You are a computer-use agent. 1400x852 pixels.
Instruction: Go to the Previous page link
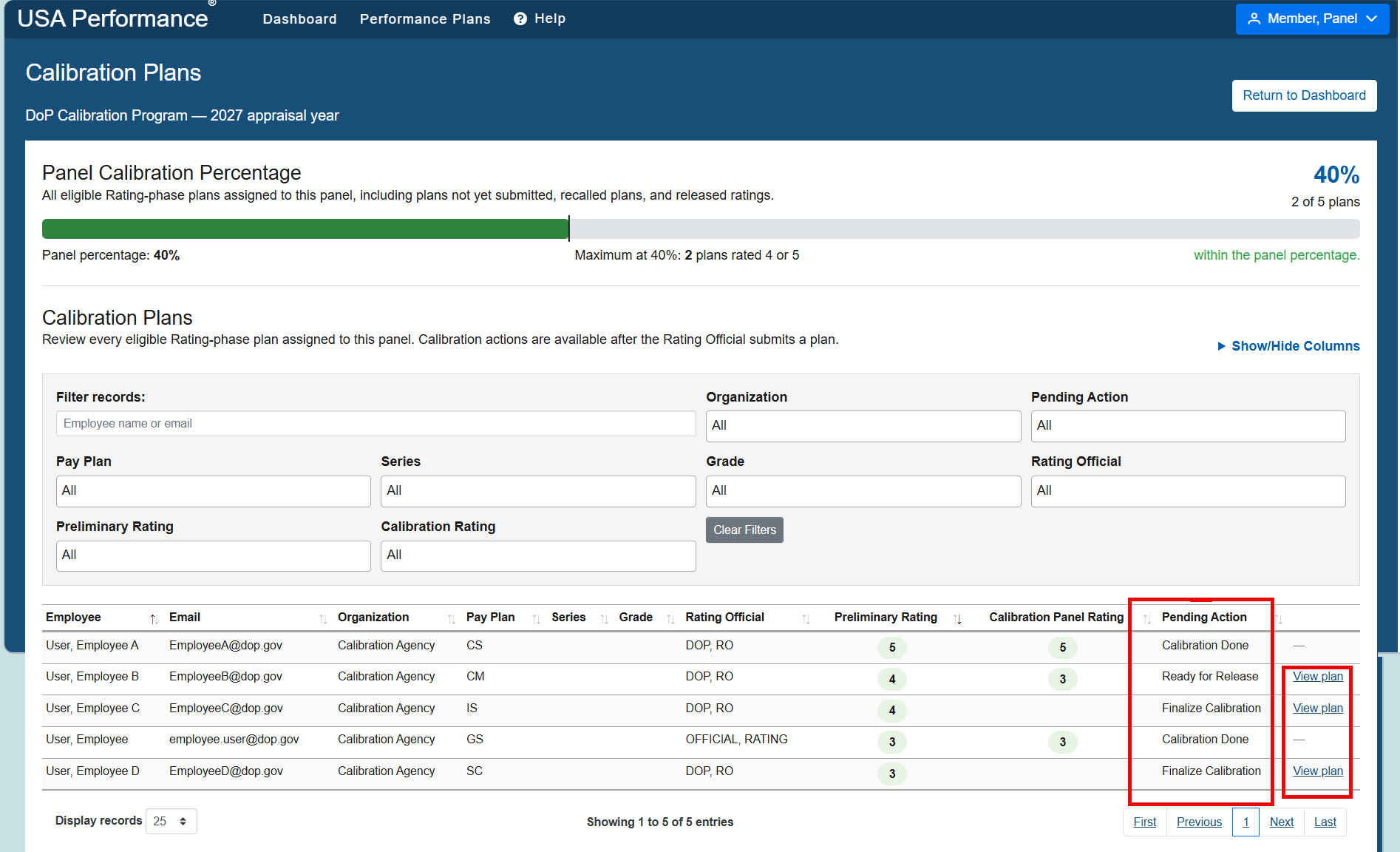pos(1199,822)
